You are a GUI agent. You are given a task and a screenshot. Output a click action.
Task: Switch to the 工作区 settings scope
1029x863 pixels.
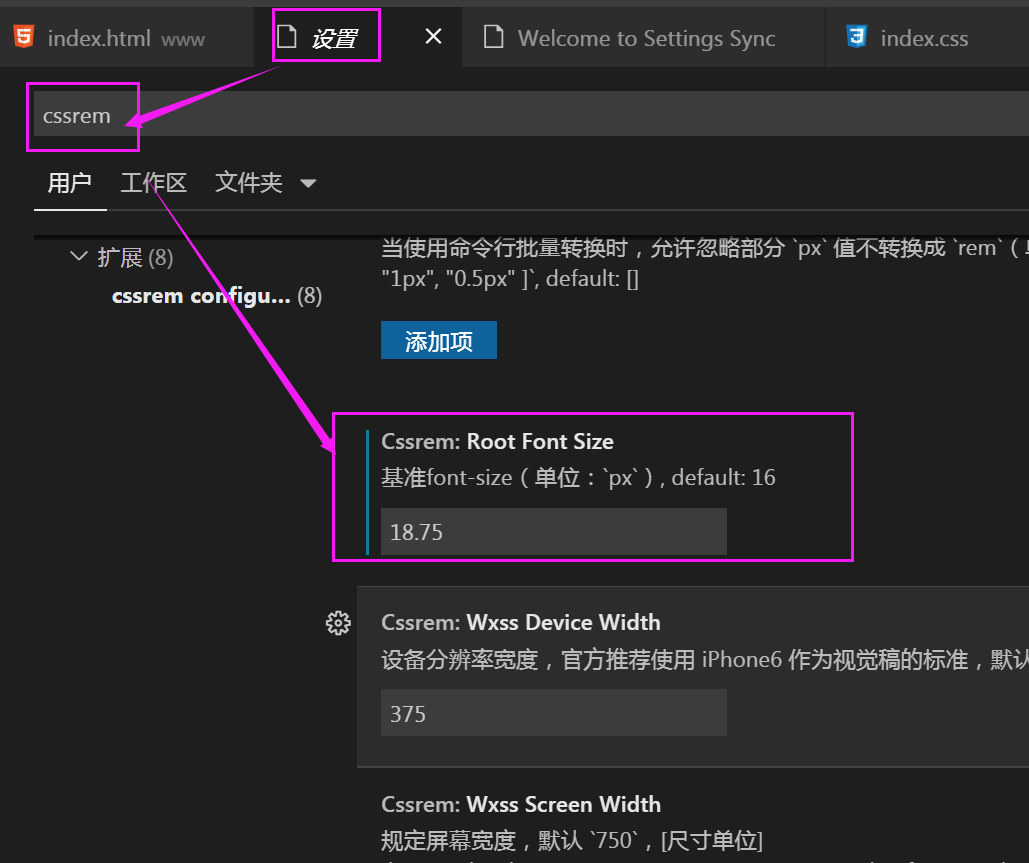(154, 182)
